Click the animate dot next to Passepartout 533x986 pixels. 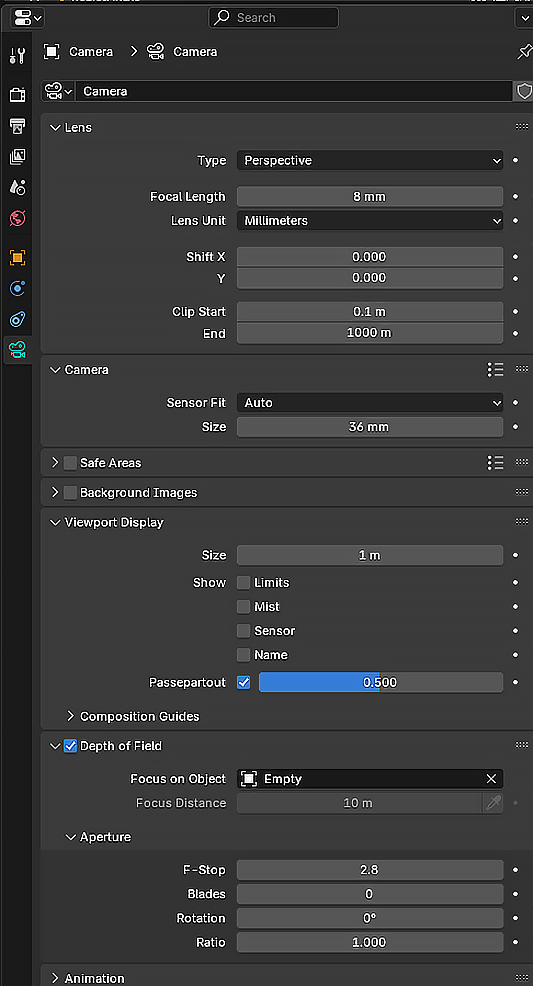click(515, 682)
